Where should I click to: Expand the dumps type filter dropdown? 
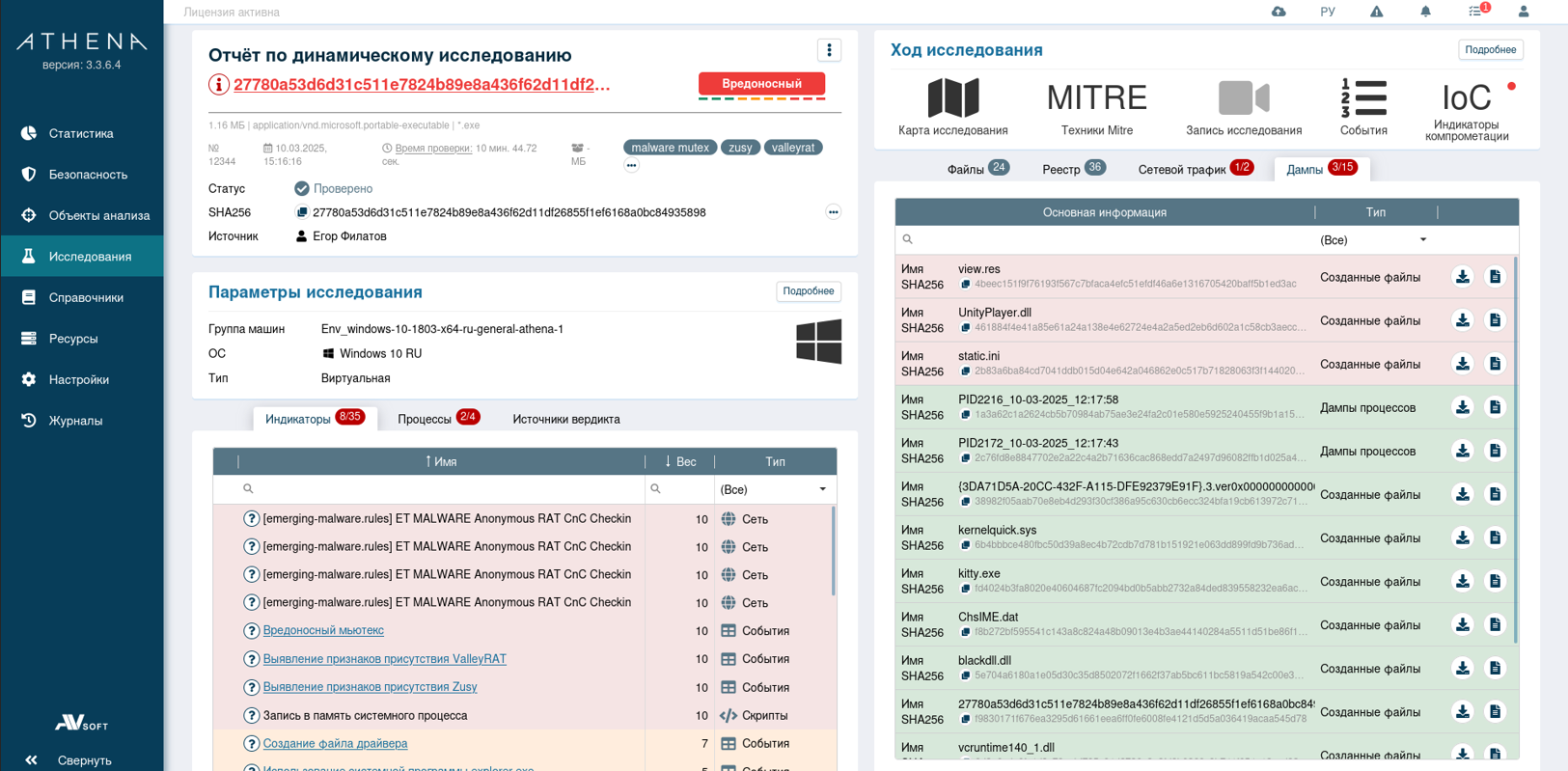click(x=1422, y=240)
